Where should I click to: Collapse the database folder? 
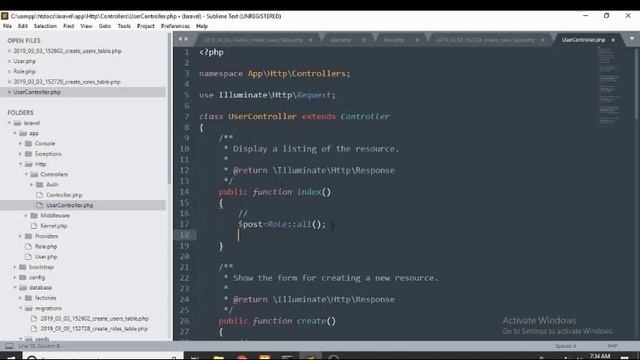pos(15,288)
